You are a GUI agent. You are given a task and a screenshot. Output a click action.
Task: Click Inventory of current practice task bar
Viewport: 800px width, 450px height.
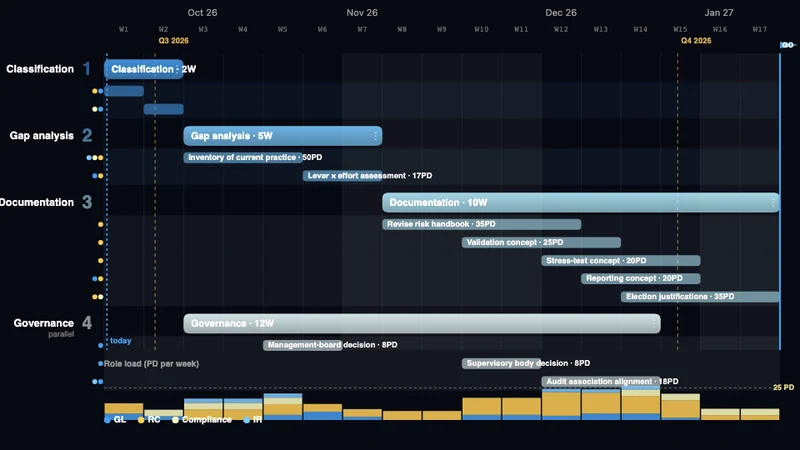tap(243, 157)
